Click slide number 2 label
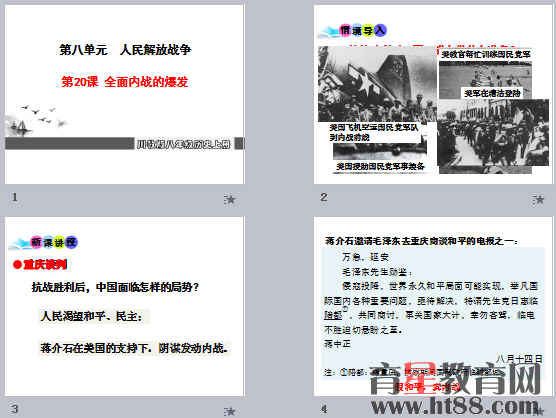 coord(323,197)
